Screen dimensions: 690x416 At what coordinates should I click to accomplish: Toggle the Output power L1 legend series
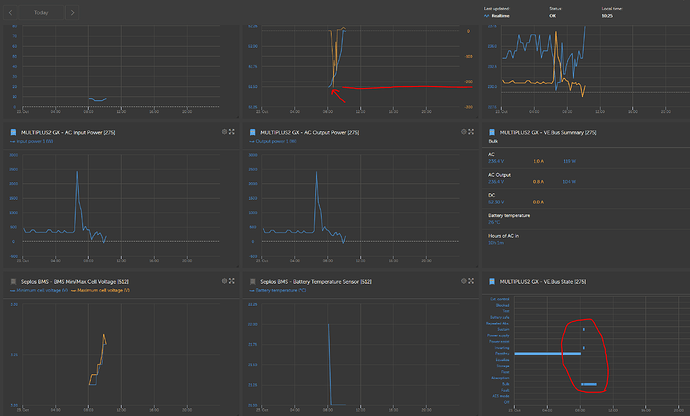tap(268, 141)
